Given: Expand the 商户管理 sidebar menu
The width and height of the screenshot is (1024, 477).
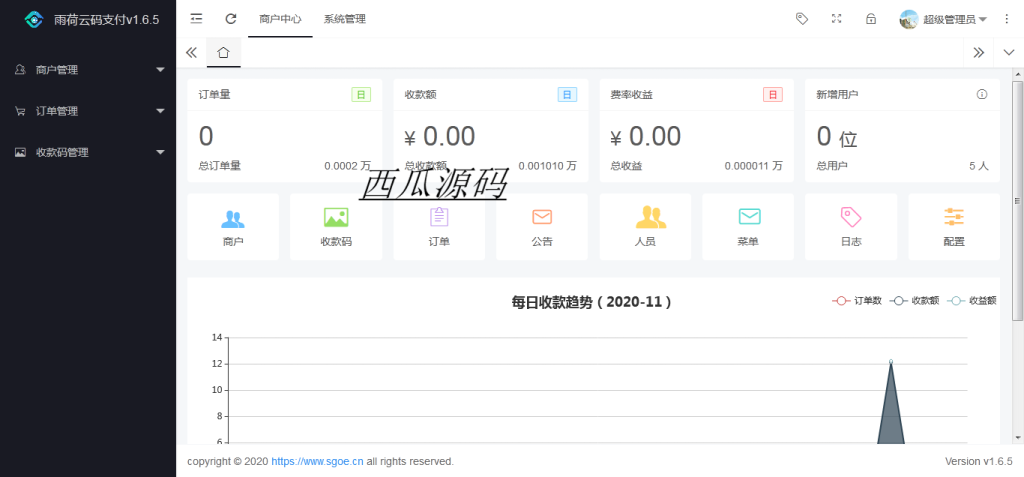Looking at the screenshot, I should point(88,69).
